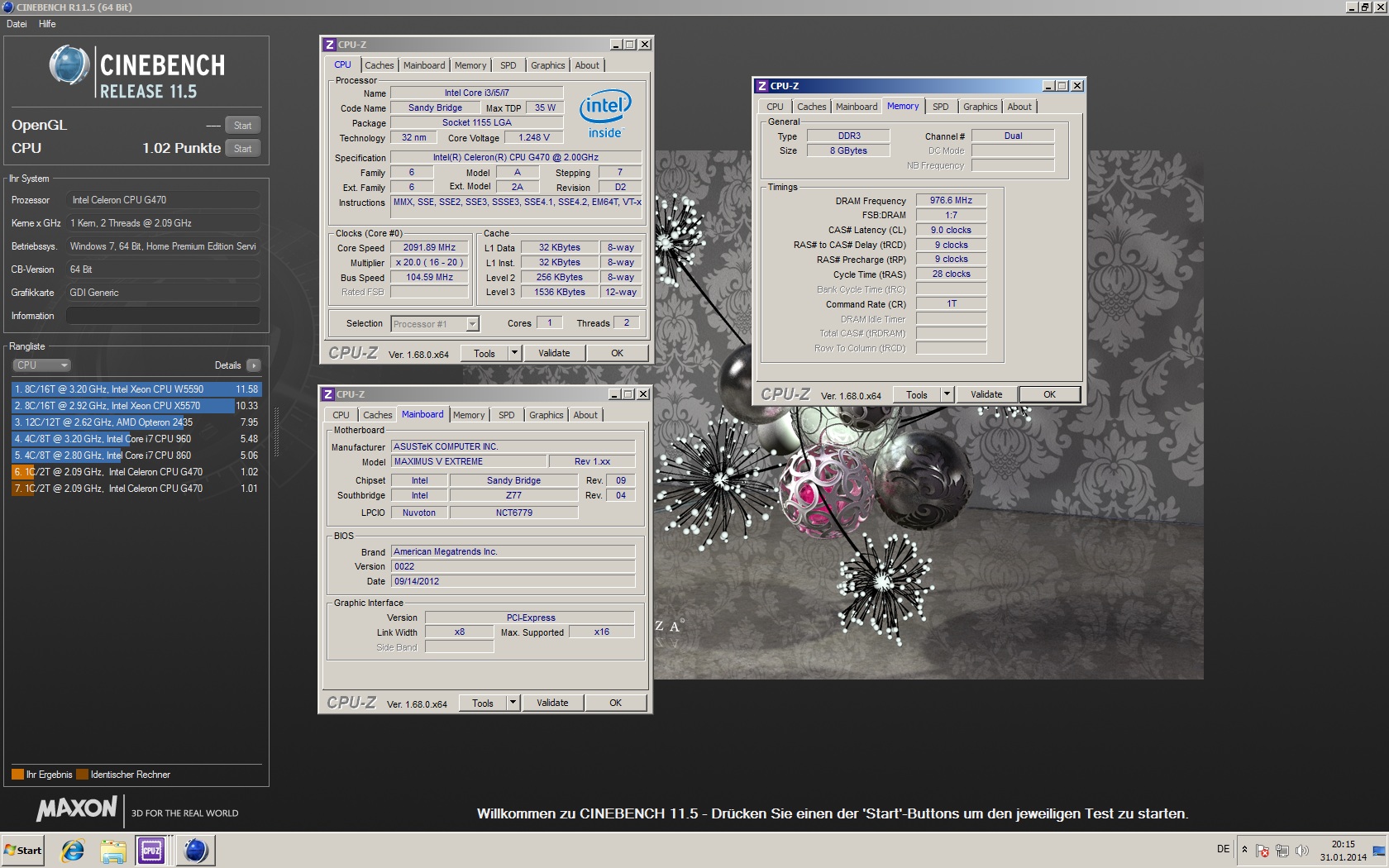Image resolution: width=1389 pixels, height=868 pixels.
Task: Click Validate in Mainboard CPU-Z window
Action: tap(552, 703)
